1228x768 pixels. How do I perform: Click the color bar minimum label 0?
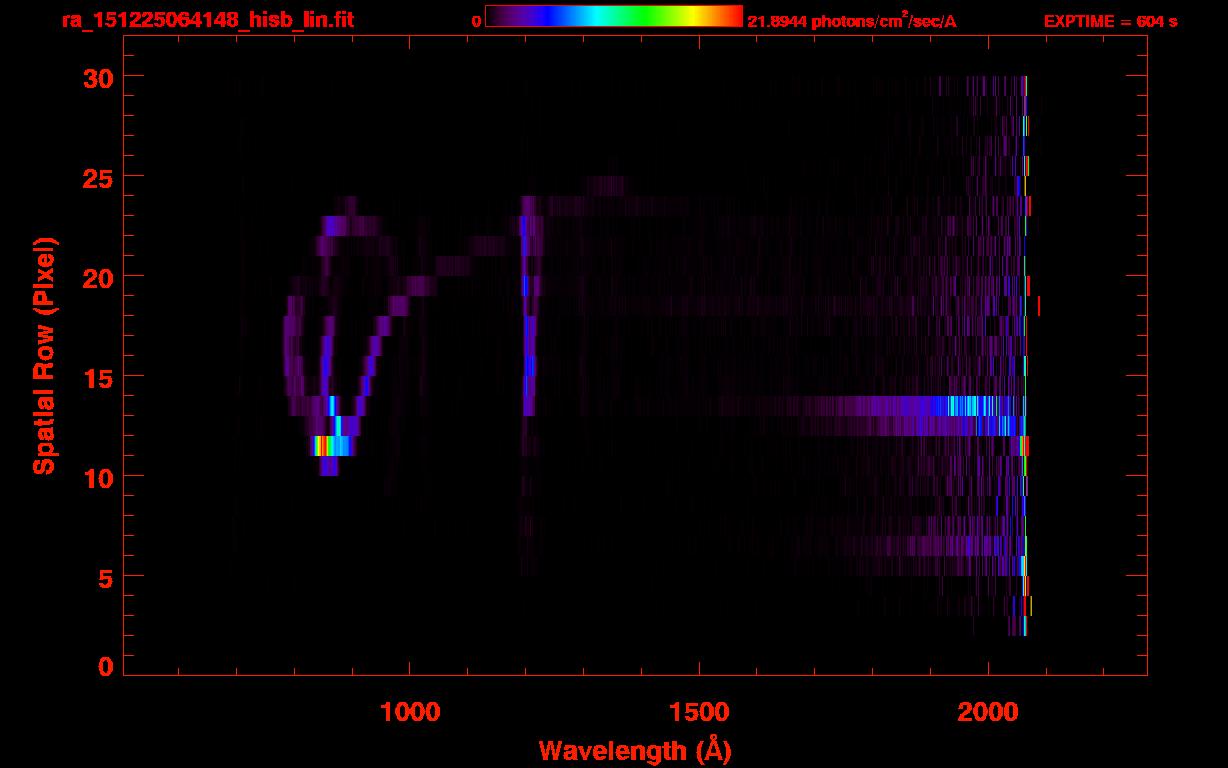[x=477, y=21]
